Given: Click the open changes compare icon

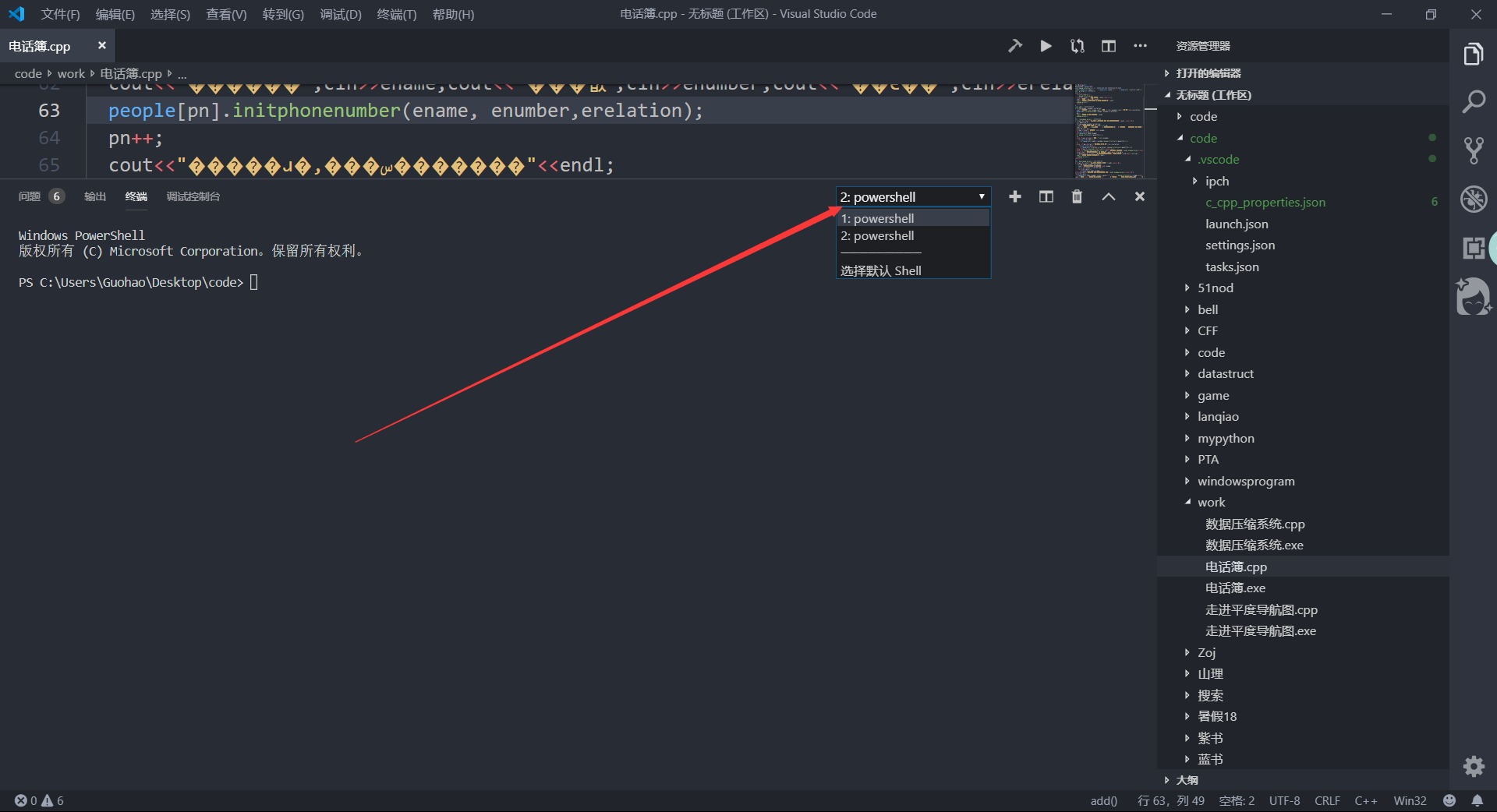Looking at the screenshot, I should [1077, 46].
